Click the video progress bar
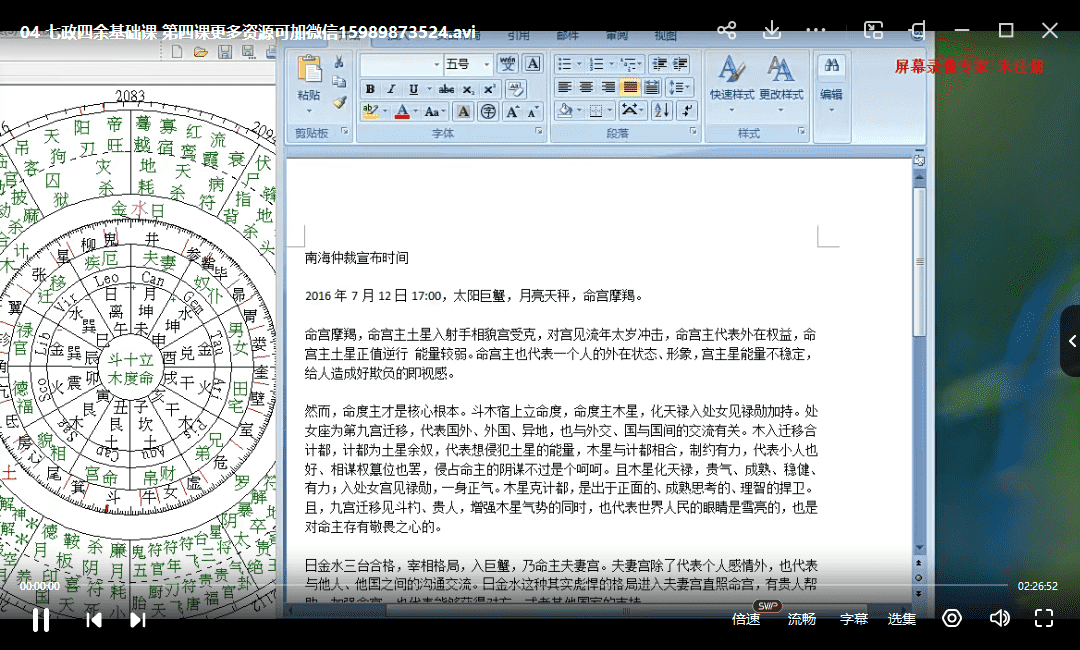Image resolution: width=1080 pixels, height=650 pixels. click(500, 585)
